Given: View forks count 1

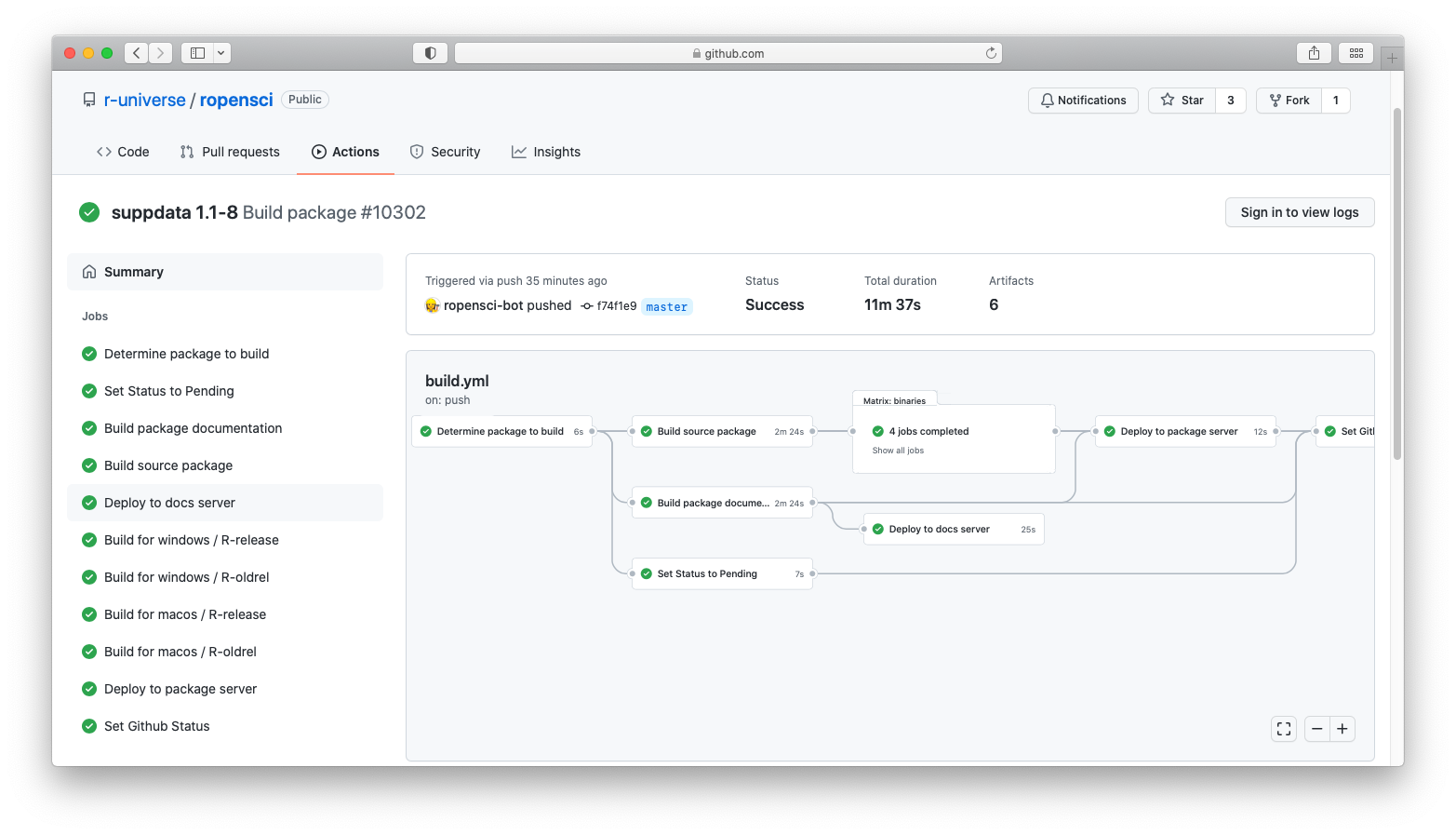Looking at the screenshot, I should click(1336, 101).
